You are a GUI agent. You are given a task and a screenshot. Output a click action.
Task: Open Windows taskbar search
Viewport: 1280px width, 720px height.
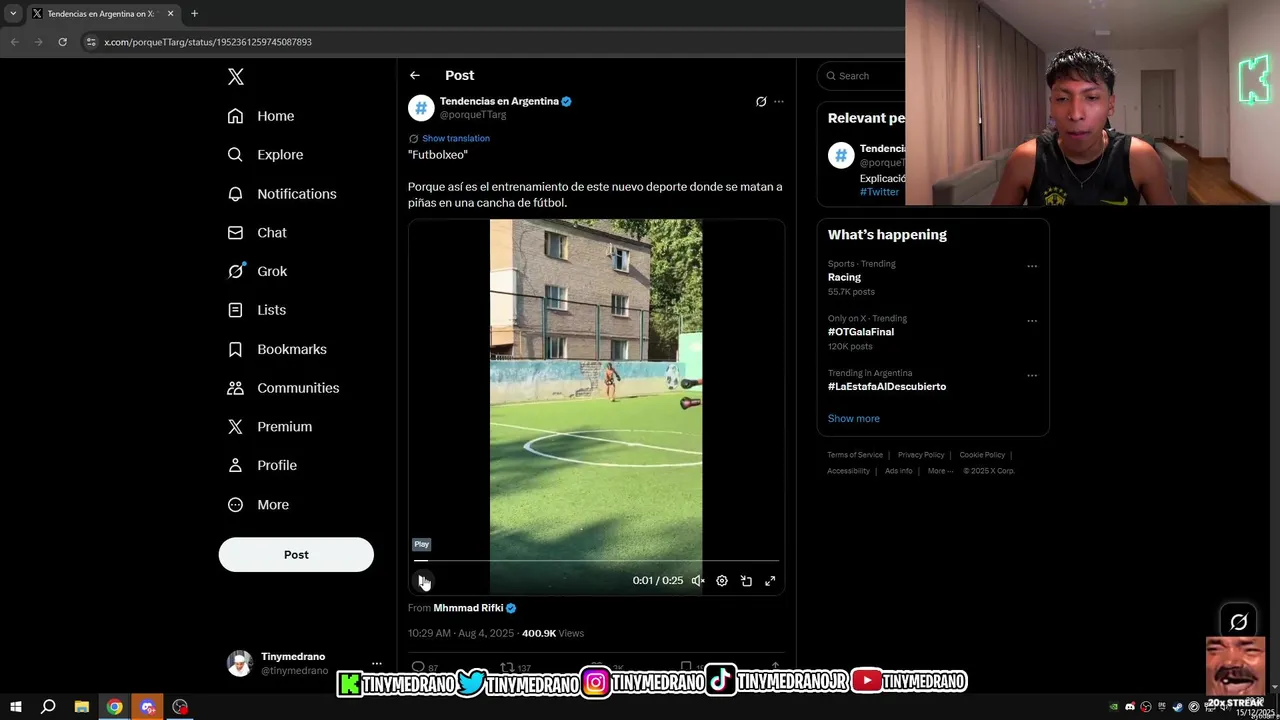point(47,707)
